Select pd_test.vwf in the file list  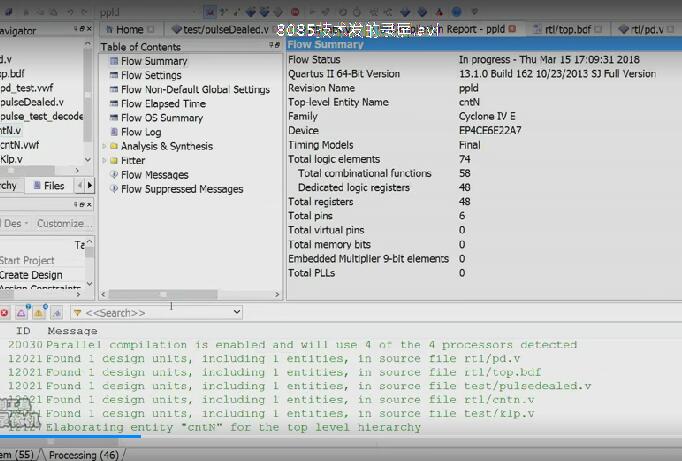point(27,88)
